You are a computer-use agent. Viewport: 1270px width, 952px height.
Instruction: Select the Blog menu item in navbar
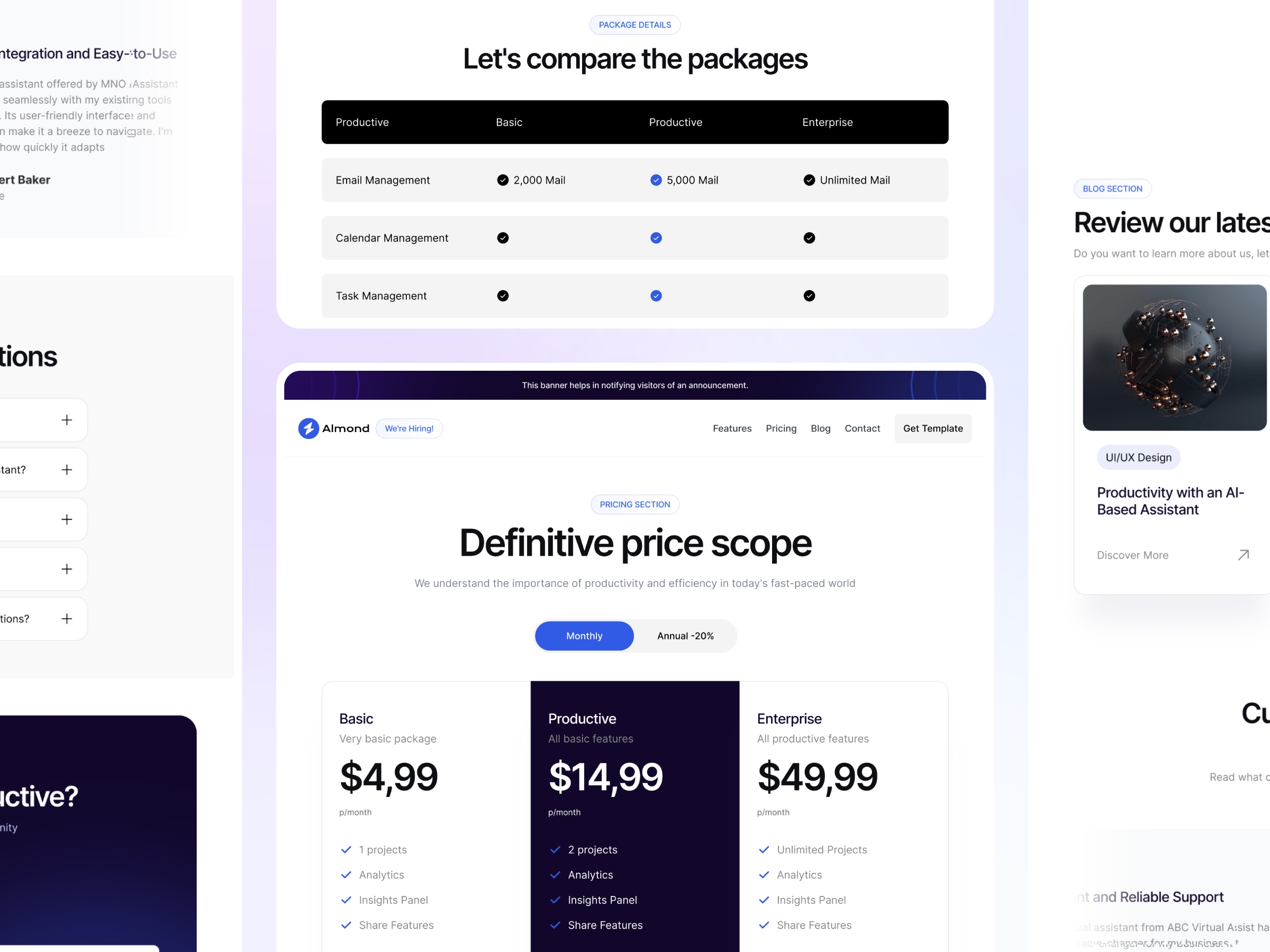coord(820,428)
